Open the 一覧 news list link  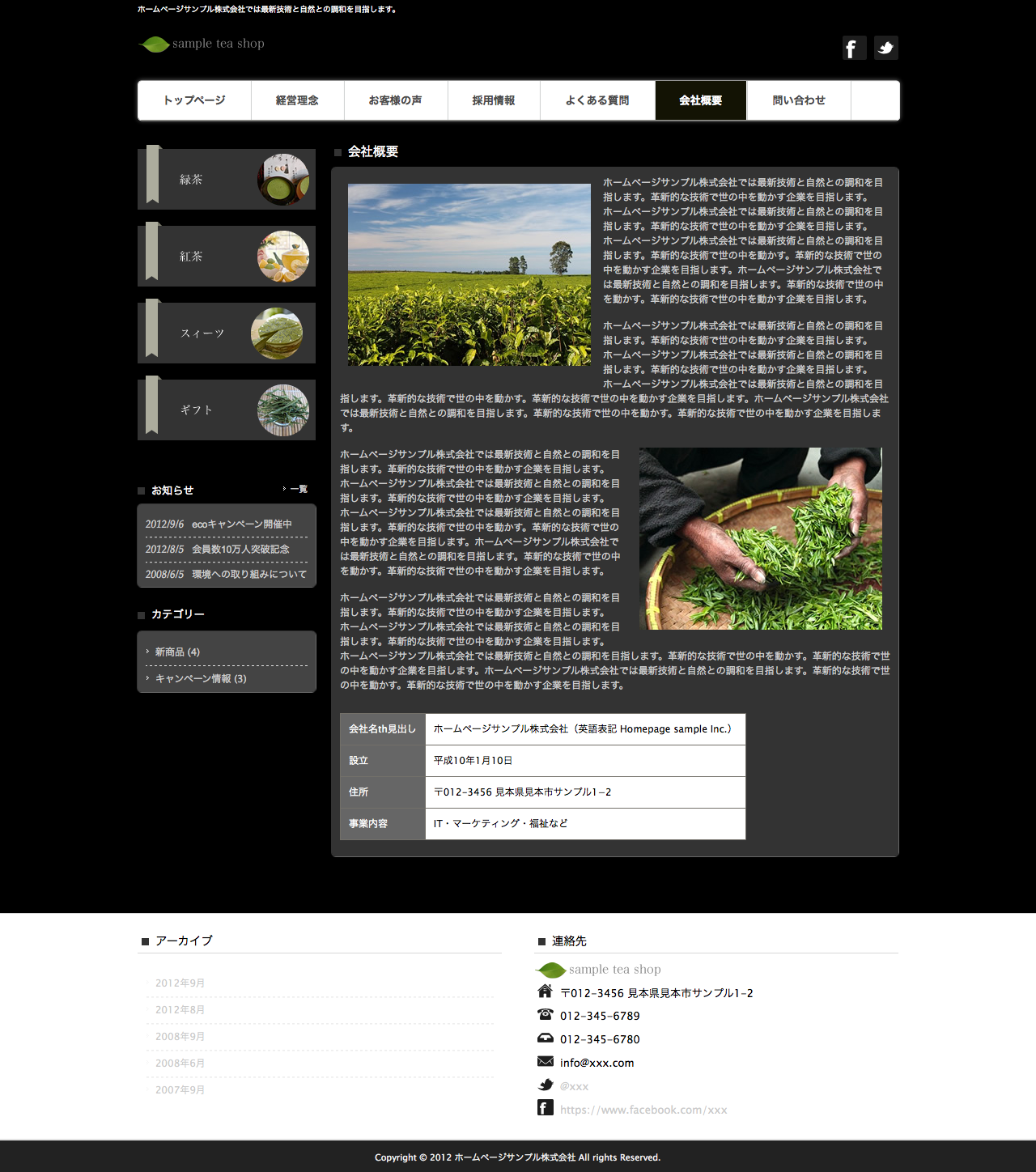[298, 489]
